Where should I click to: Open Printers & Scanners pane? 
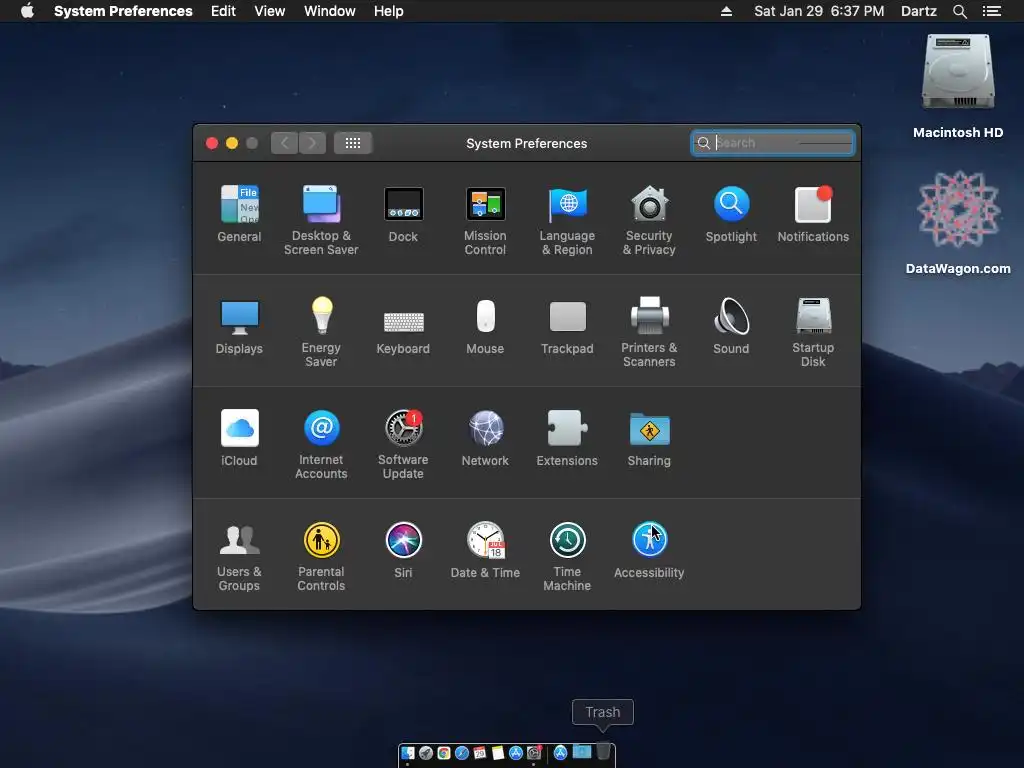[x=649, y=332]
